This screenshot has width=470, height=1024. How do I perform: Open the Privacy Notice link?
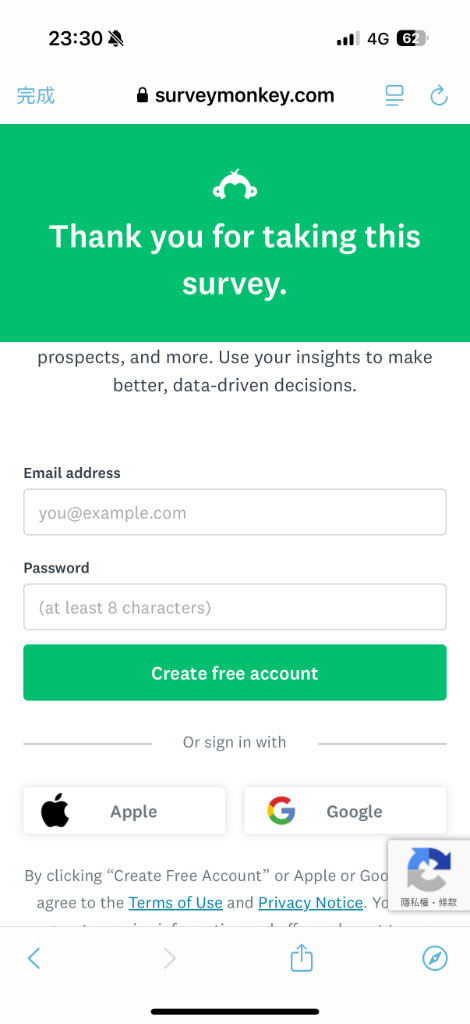(311, 903)
